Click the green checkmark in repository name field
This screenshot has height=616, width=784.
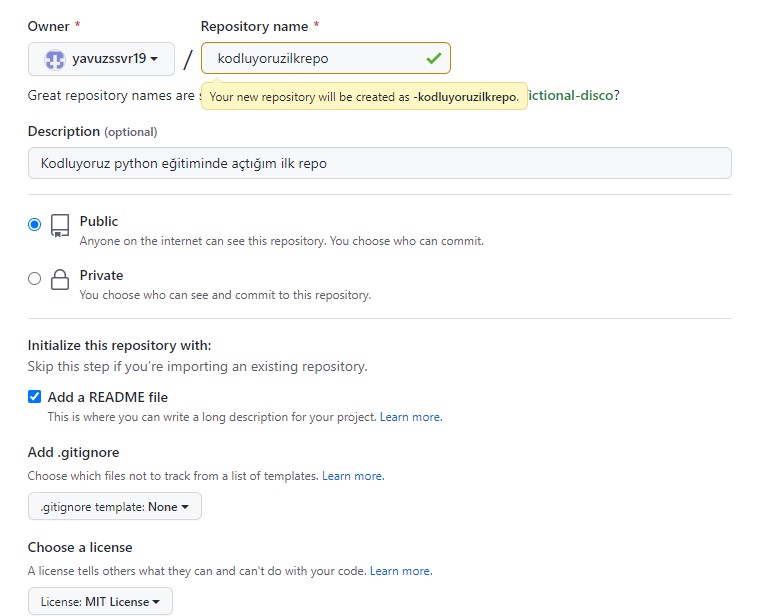pyautogui.click(x=434, y=58)
